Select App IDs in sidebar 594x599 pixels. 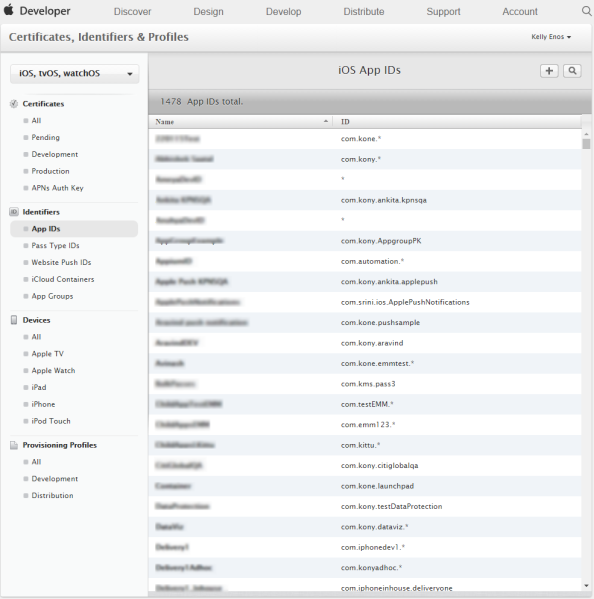tap(74, 229)
